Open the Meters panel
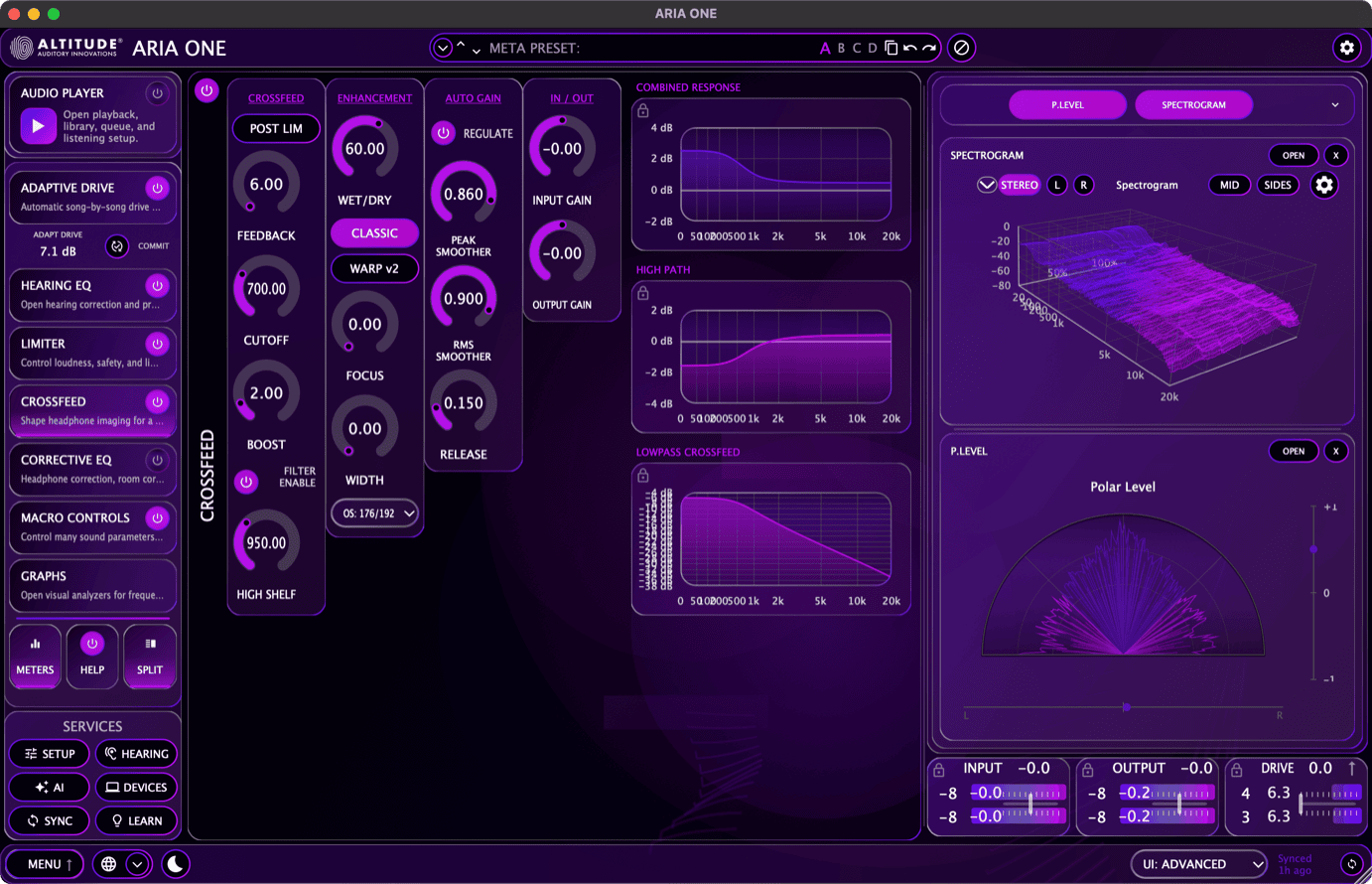Screen dimensions: 1372x884 (x=35, y=657)
